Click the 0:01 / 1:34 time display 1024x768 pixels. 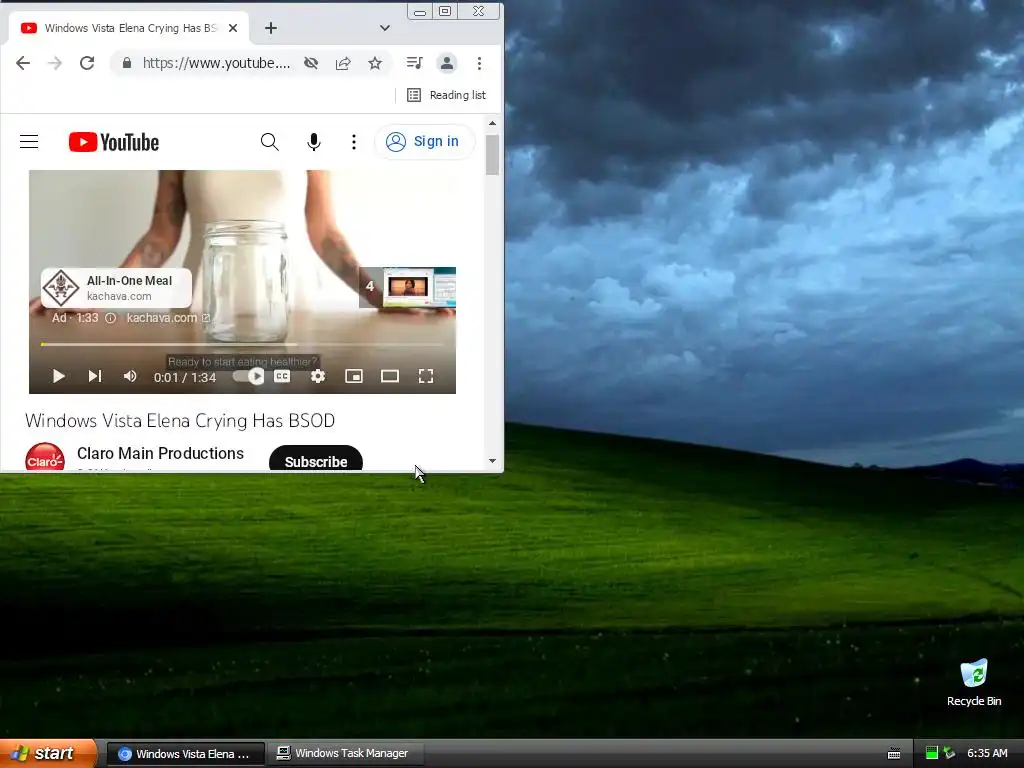pyautogui.click(x=185, y=377)
